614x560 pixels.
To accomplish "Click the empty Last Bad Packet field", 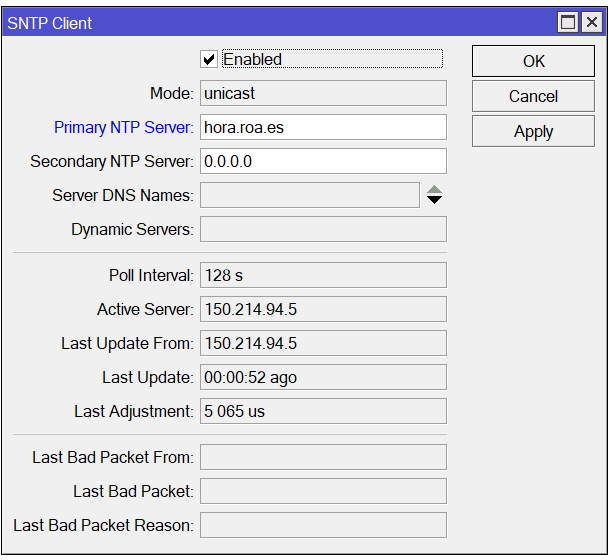I will (323, 491).
